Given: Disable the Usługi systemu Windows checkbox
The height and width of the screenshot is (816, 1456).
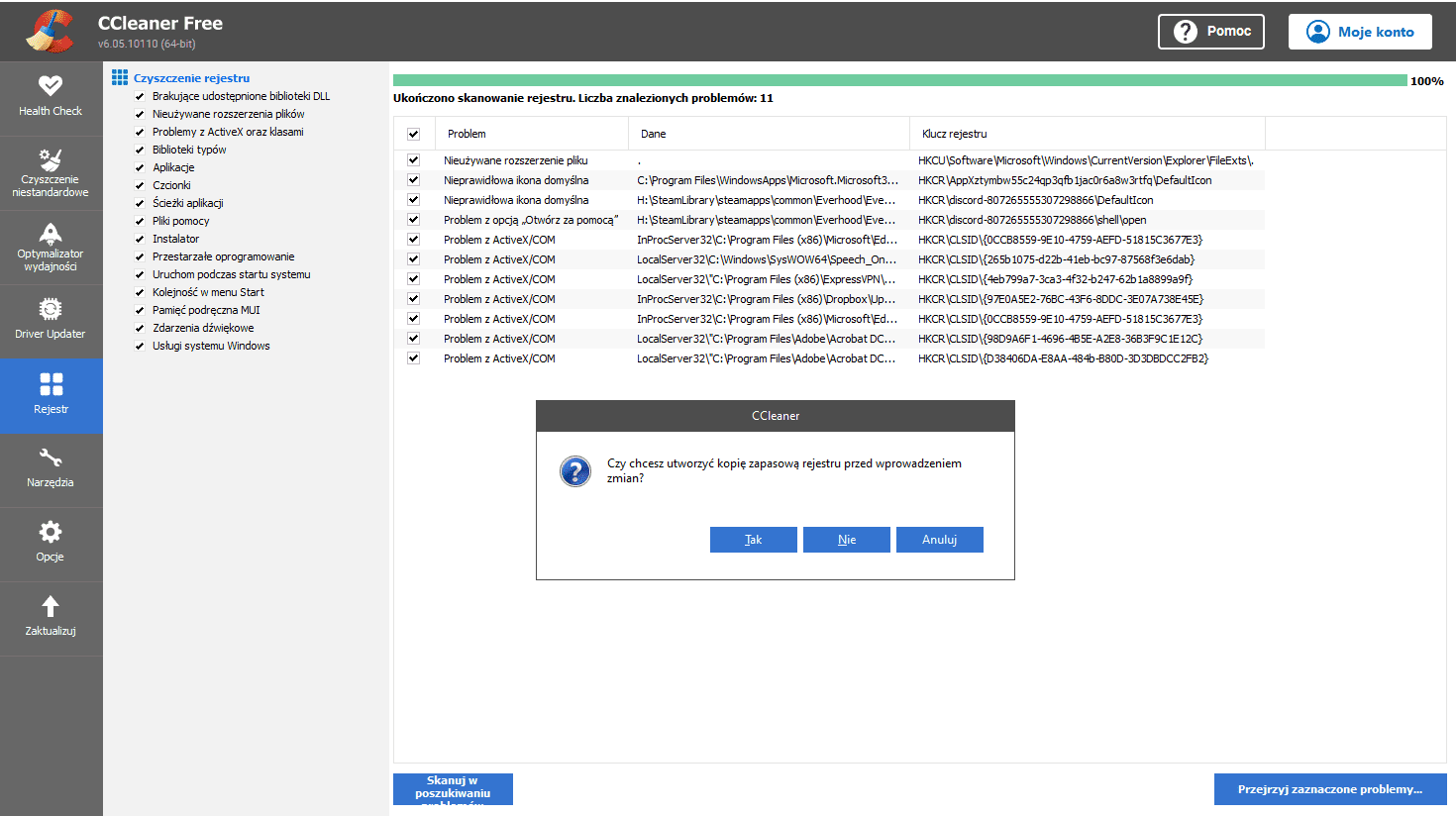Looking at the screenshot, I should (140, 347).
